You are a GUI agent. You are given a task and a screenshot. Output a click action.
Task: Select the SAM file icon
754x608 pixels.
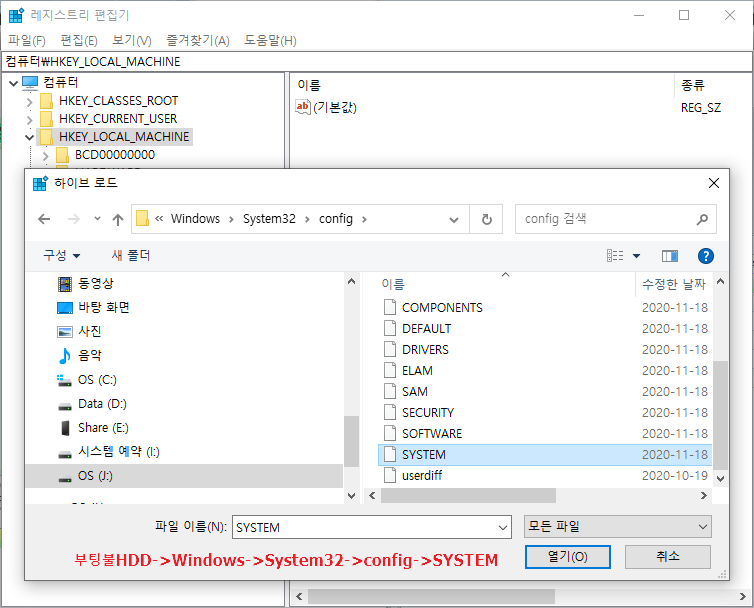pos(390,392)
